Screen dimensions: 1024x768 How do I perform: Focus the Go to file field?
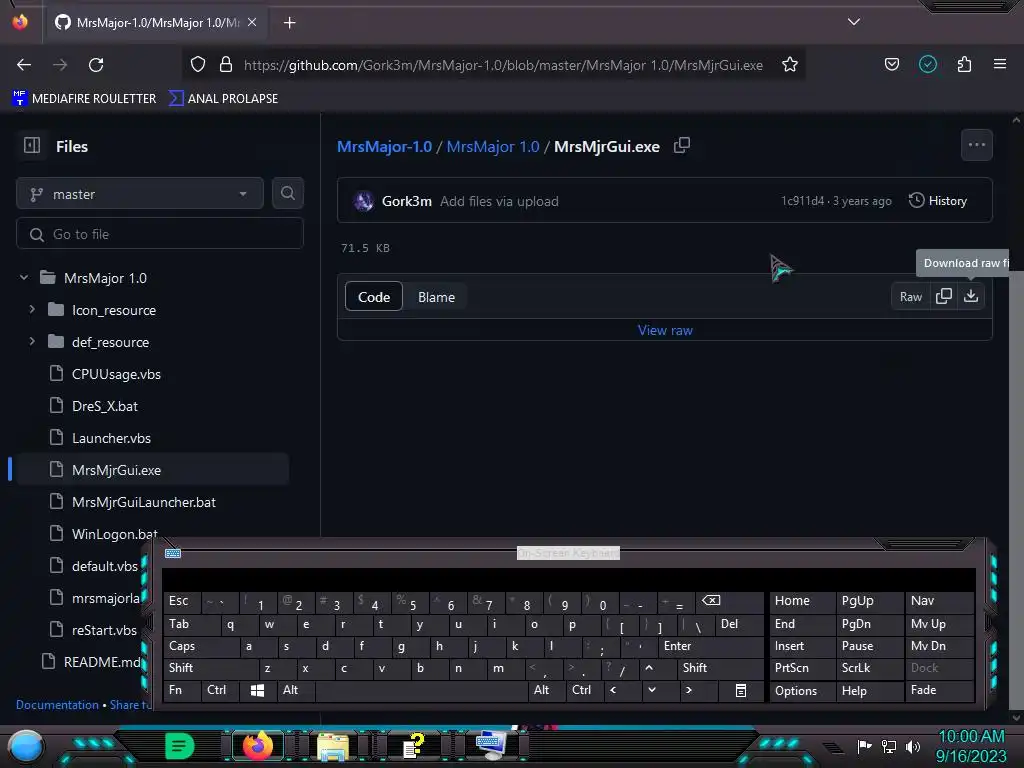160,234
